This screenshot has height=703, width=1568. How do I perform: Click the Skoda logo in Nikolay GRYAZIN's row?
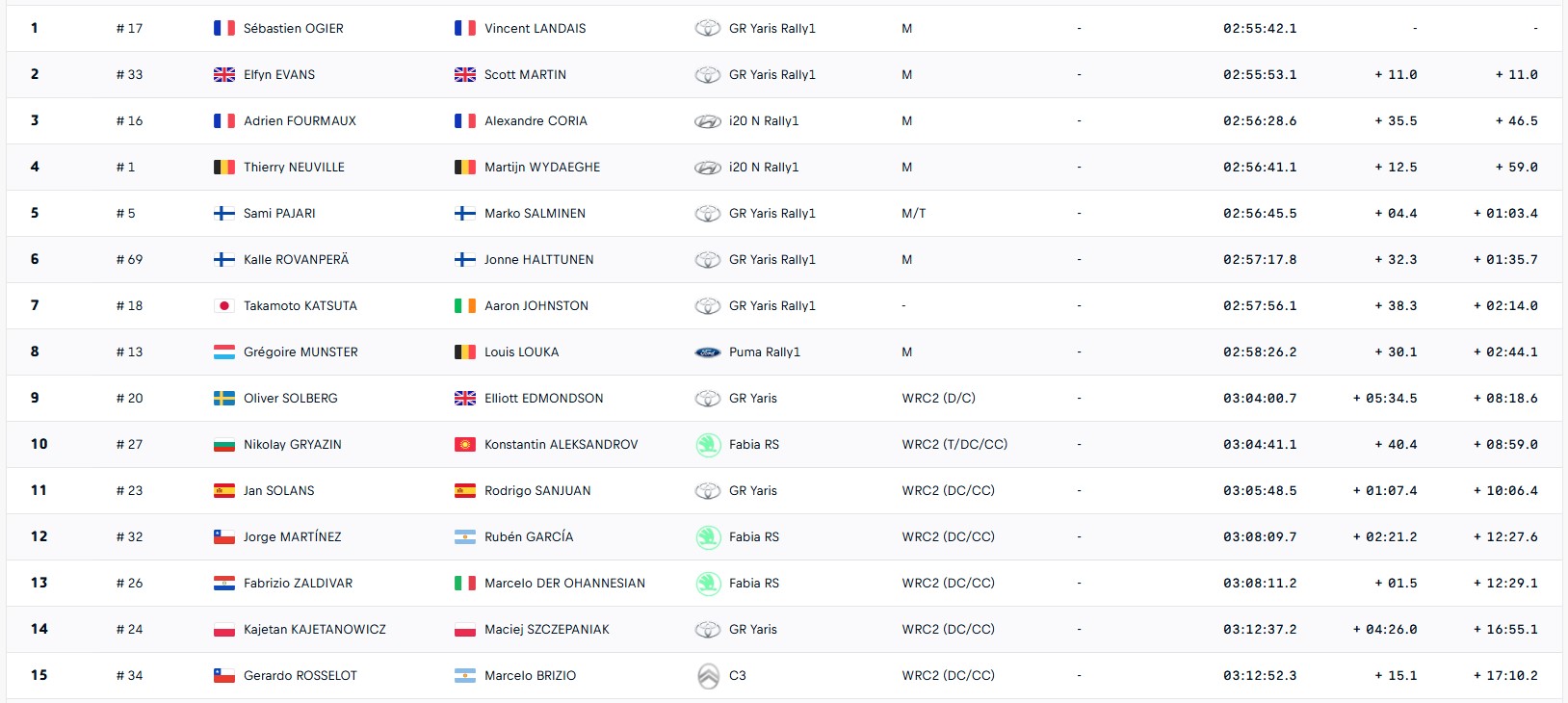(708, 445)
